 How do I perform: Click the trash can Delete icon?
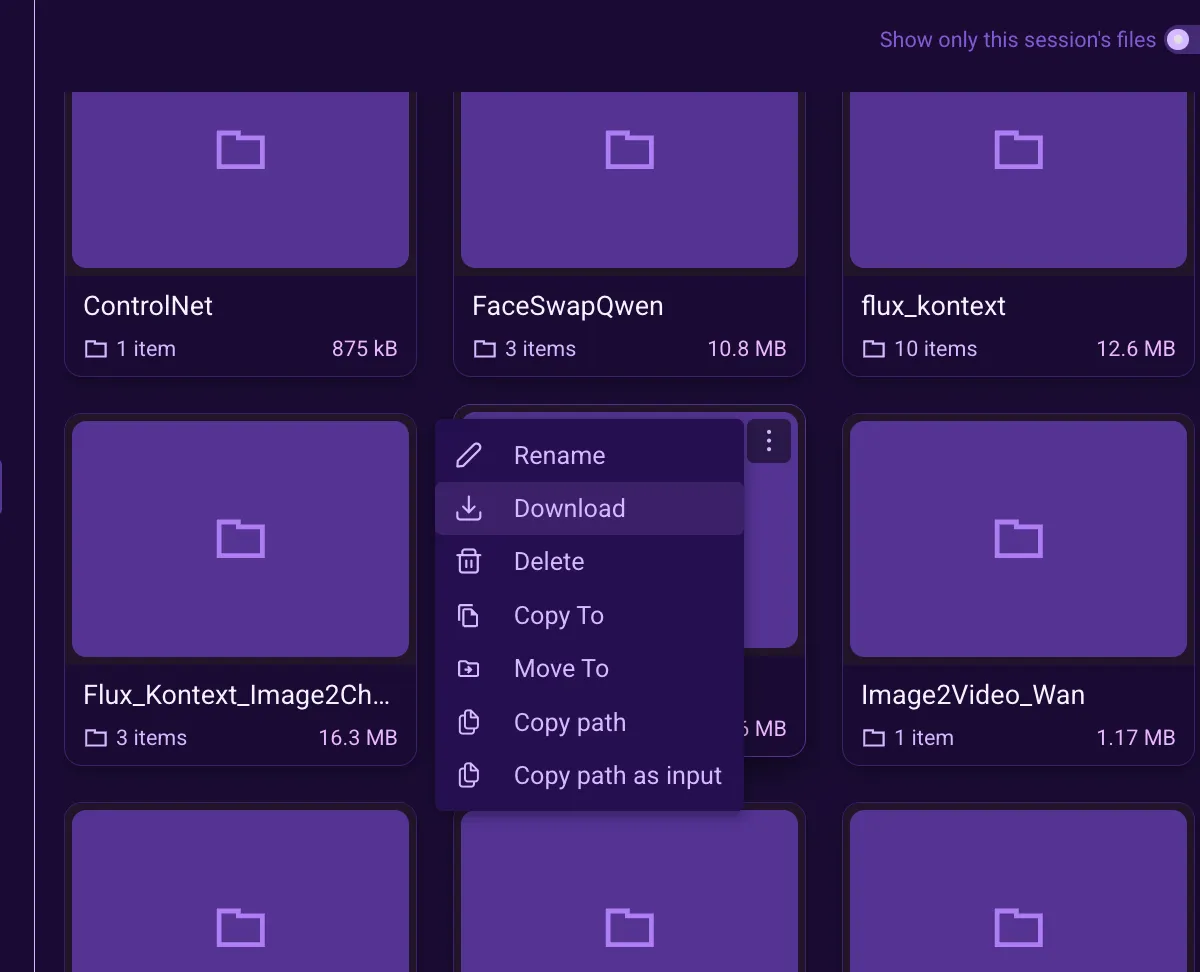pos(468,562)
